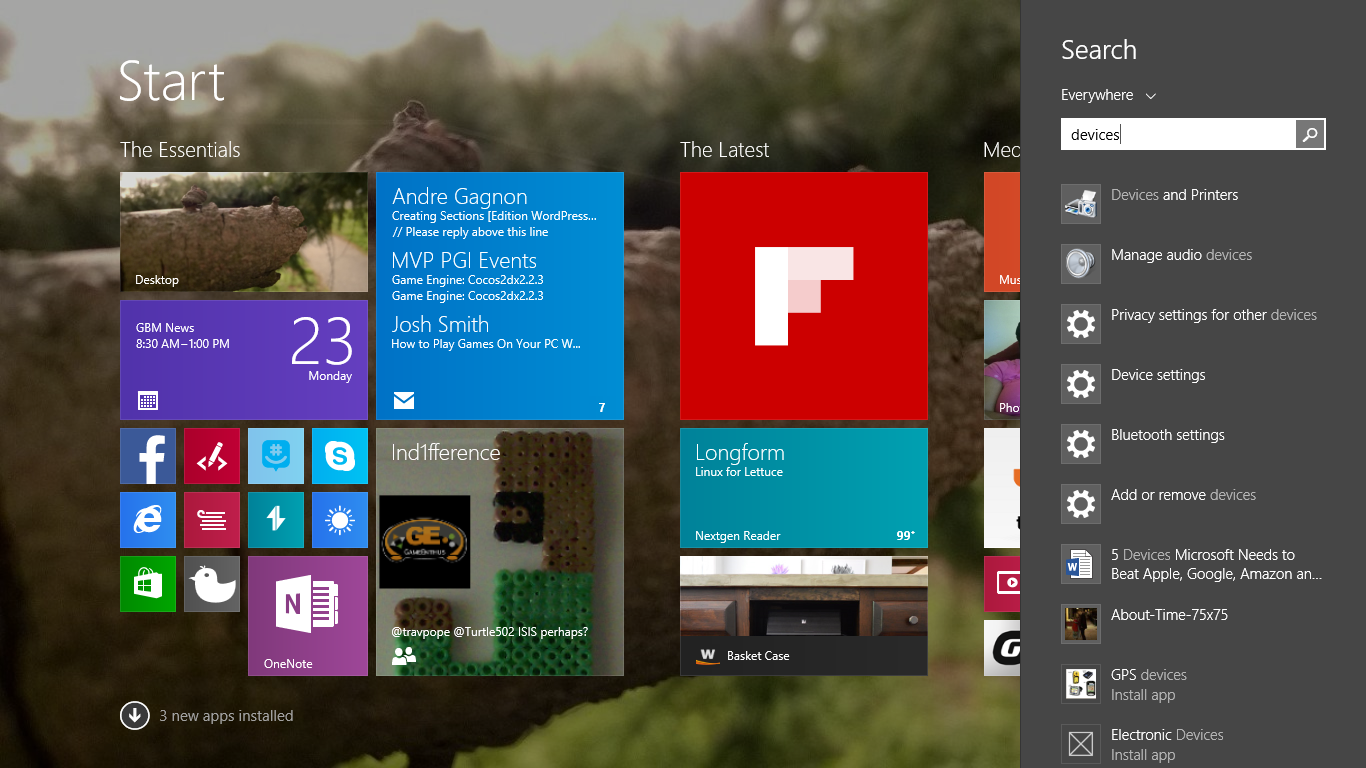
Task: Open the Weather sun tile
Action: point(340,520)
